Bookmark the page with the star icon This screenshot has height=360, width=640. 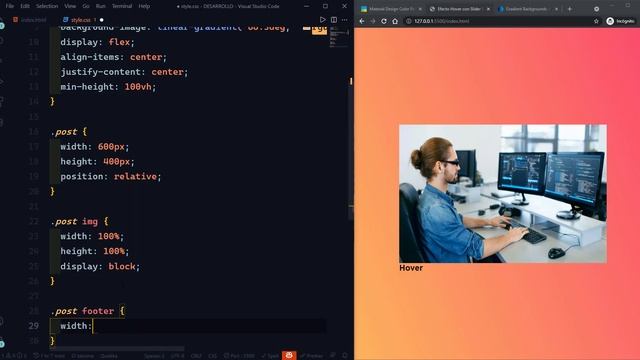[x=596, y=21]
